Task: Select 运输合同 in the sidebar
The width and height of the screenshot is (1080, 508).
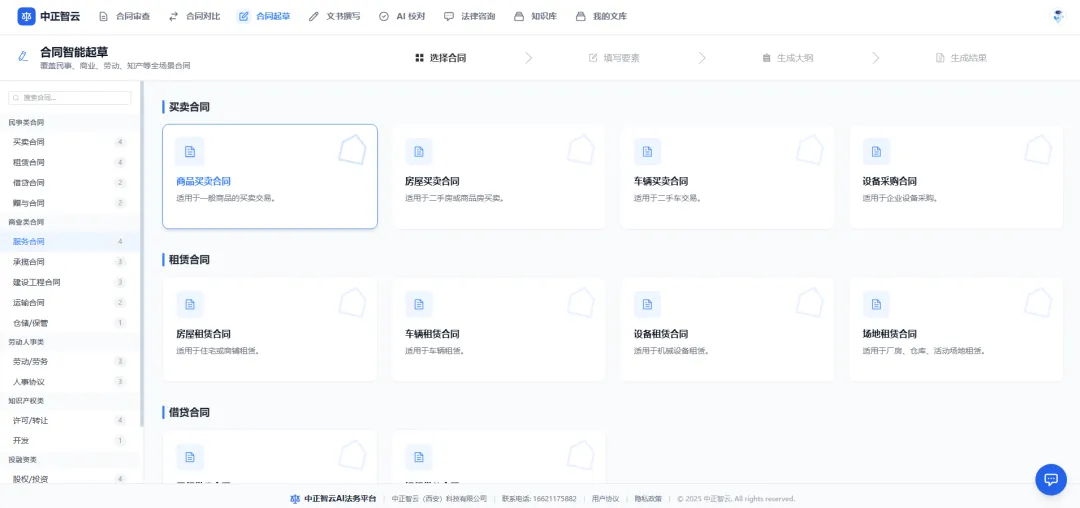Action: pos(70,302)
